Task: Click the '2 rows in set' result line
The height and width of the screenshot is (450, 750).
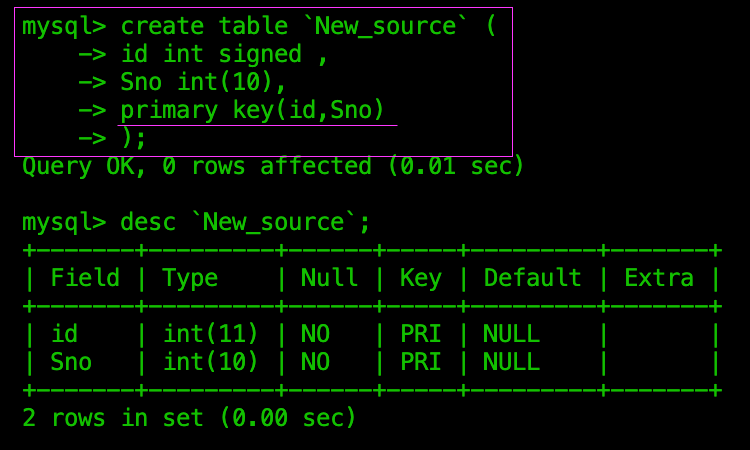Action: 189,417
